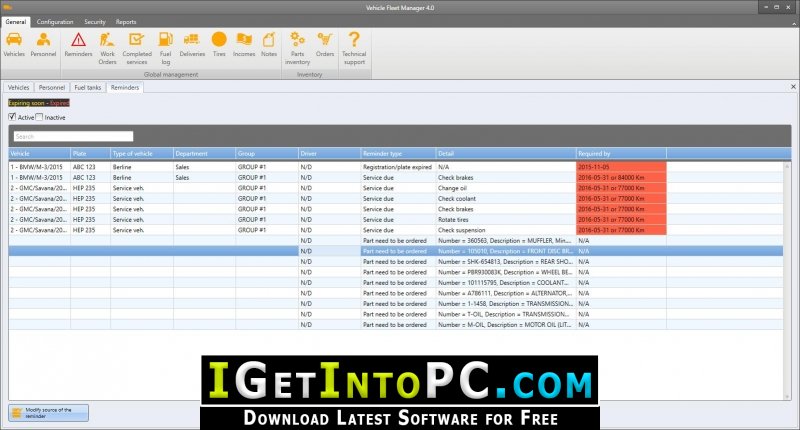Open the Deliveries icon
The width and height of the screenshot is (800, 430).
(x=192, y=44)
